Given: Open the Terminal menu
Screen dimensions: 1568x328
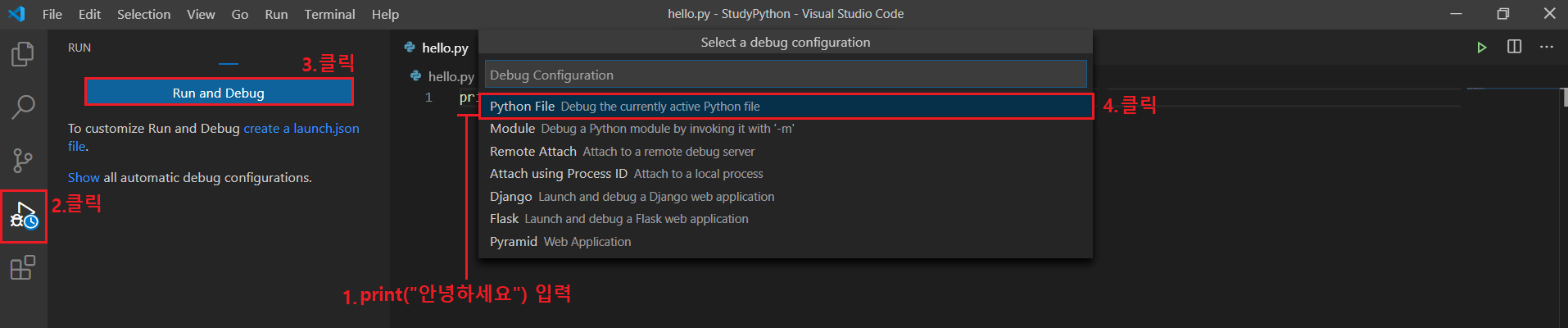Looking at the screenshot, I should pyautogui.click(x=329, y=14).
